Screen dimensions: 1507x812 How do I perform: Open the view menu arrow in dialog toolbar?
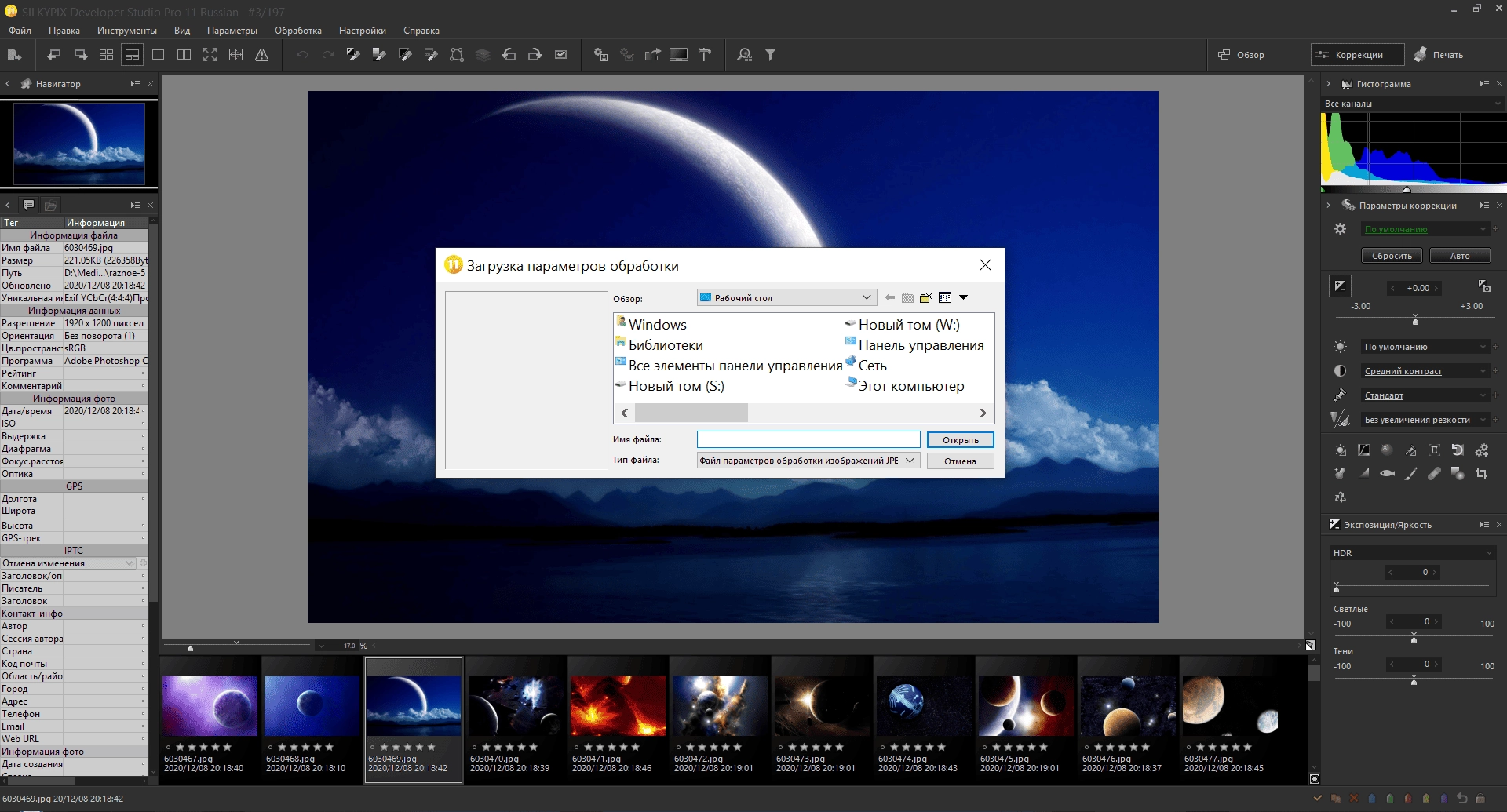tap(964, 298)
